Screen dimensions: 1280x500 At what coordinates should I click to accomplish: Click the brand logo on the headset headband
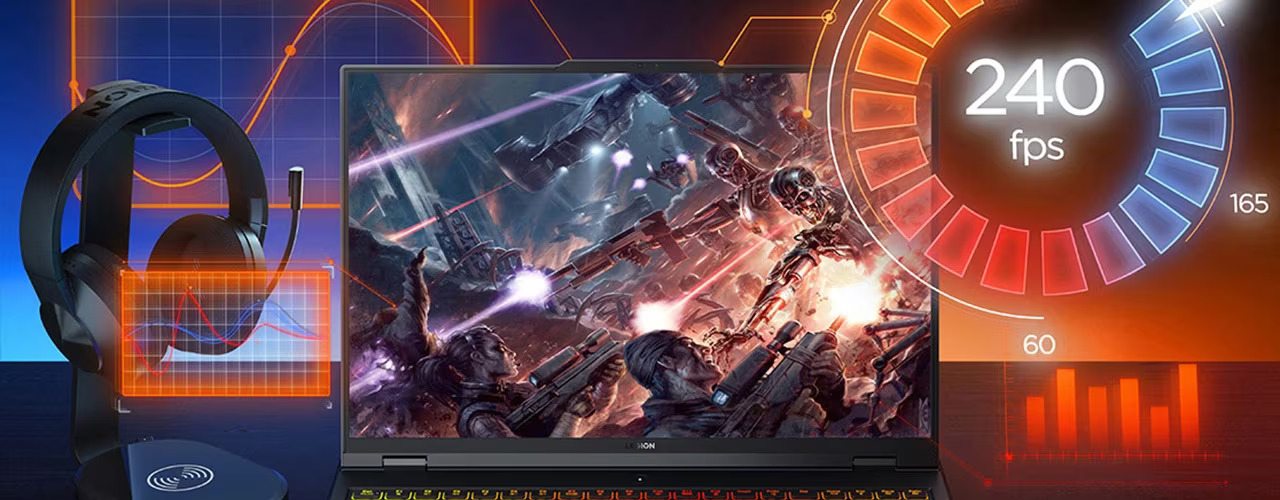coord(115,102)
